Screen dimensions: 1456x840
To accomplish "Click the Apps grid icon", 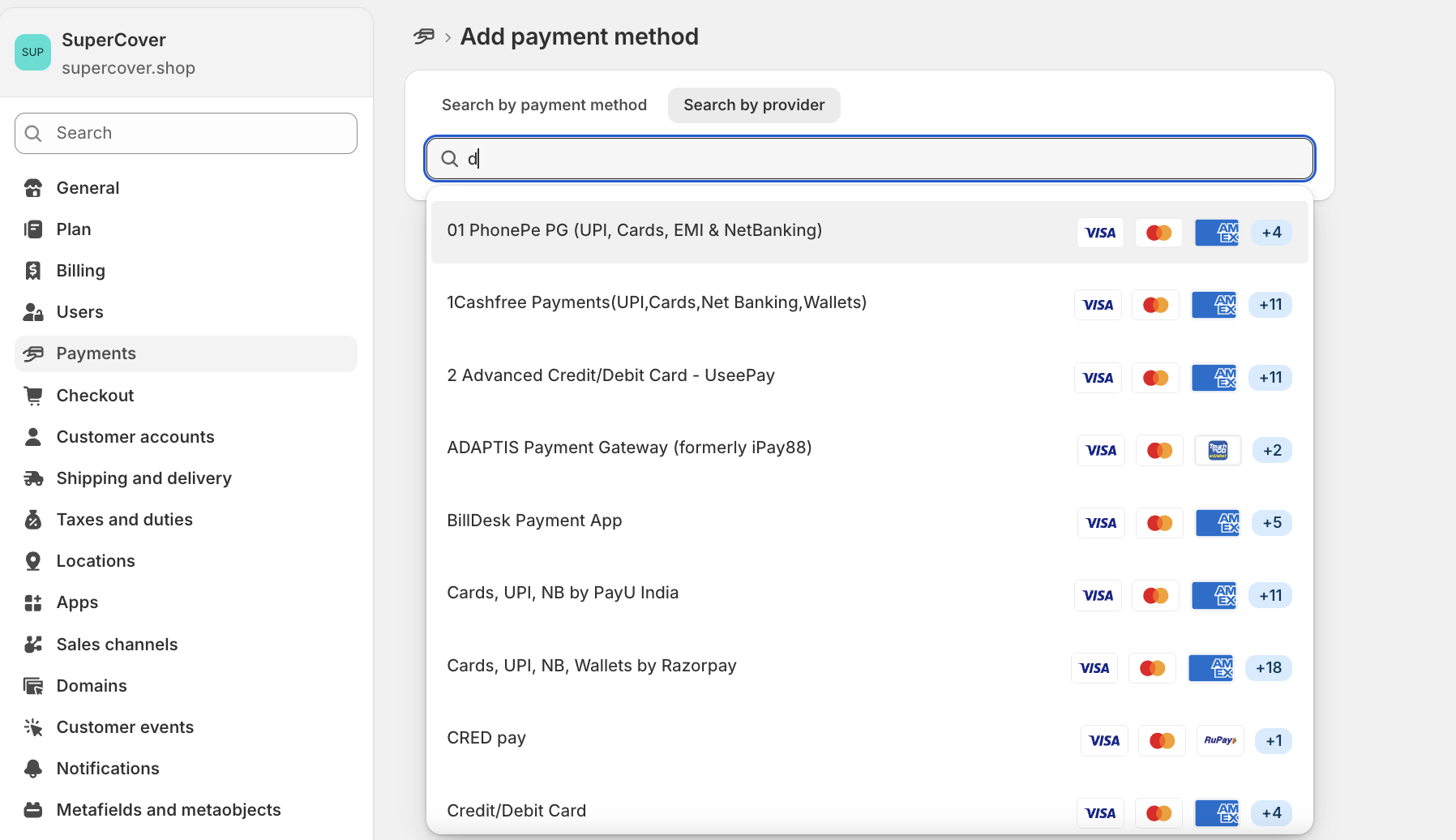I will [x=33, y=602].
